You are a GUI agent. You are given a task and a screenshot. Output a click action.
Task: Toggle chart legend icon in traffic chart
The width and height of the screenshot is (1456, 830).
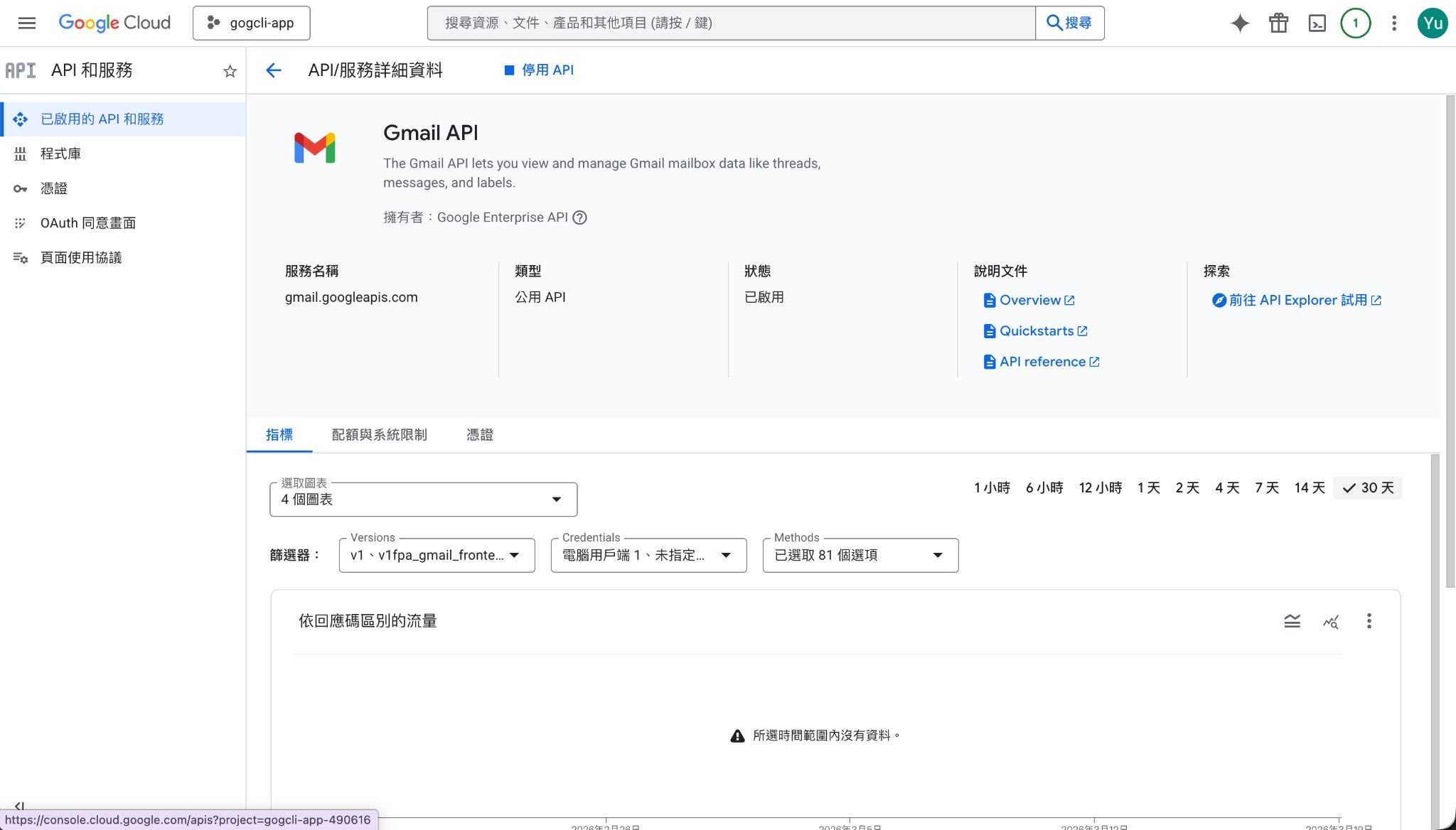[x=1292, y=621]
